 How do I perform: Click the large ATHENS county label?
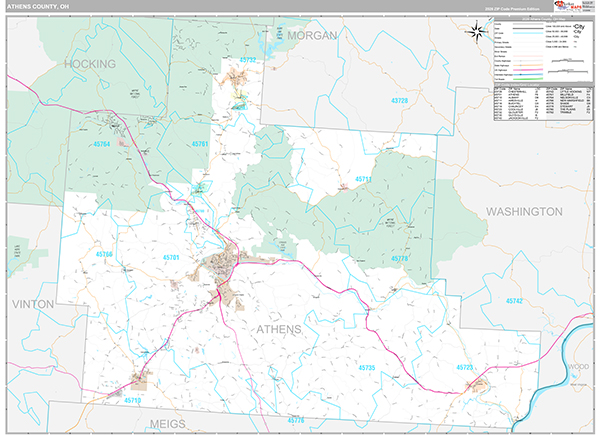pos(285,329)
